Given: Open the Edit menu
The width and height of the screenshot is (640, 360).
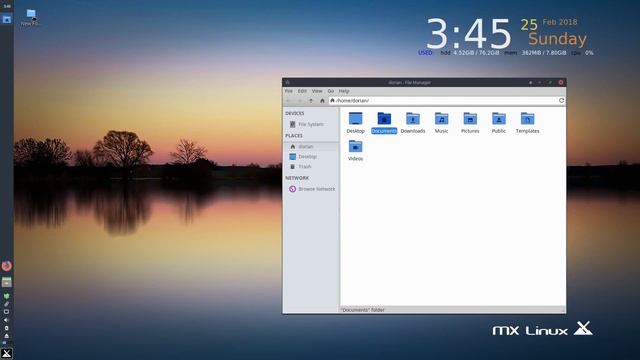Looking at the screenshot, I should pyautogui.click(x=302, y=91).
